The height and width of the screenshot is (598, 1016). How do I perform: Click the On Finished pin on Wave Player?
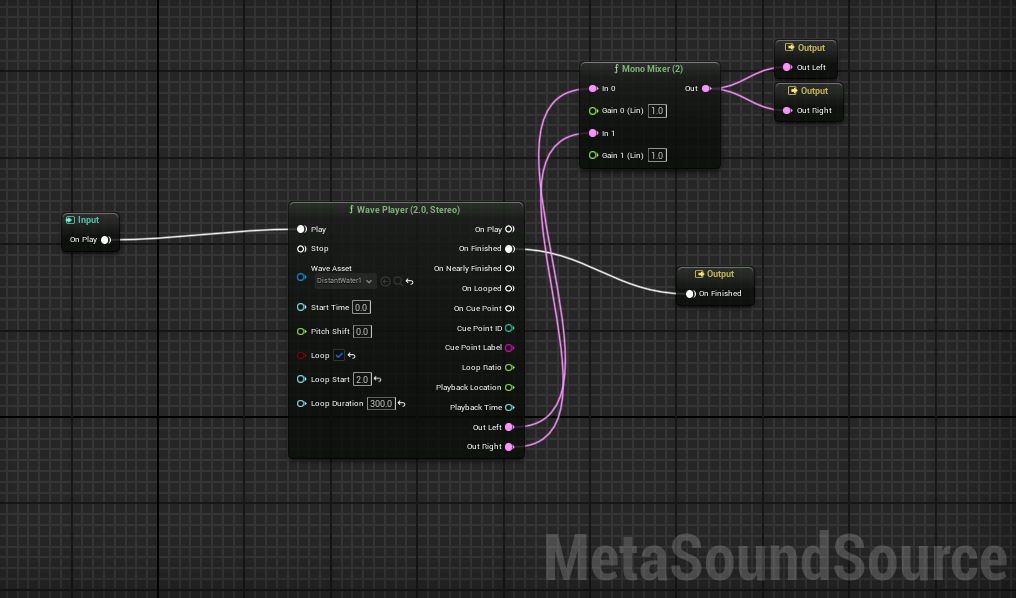tap(510, 248)
